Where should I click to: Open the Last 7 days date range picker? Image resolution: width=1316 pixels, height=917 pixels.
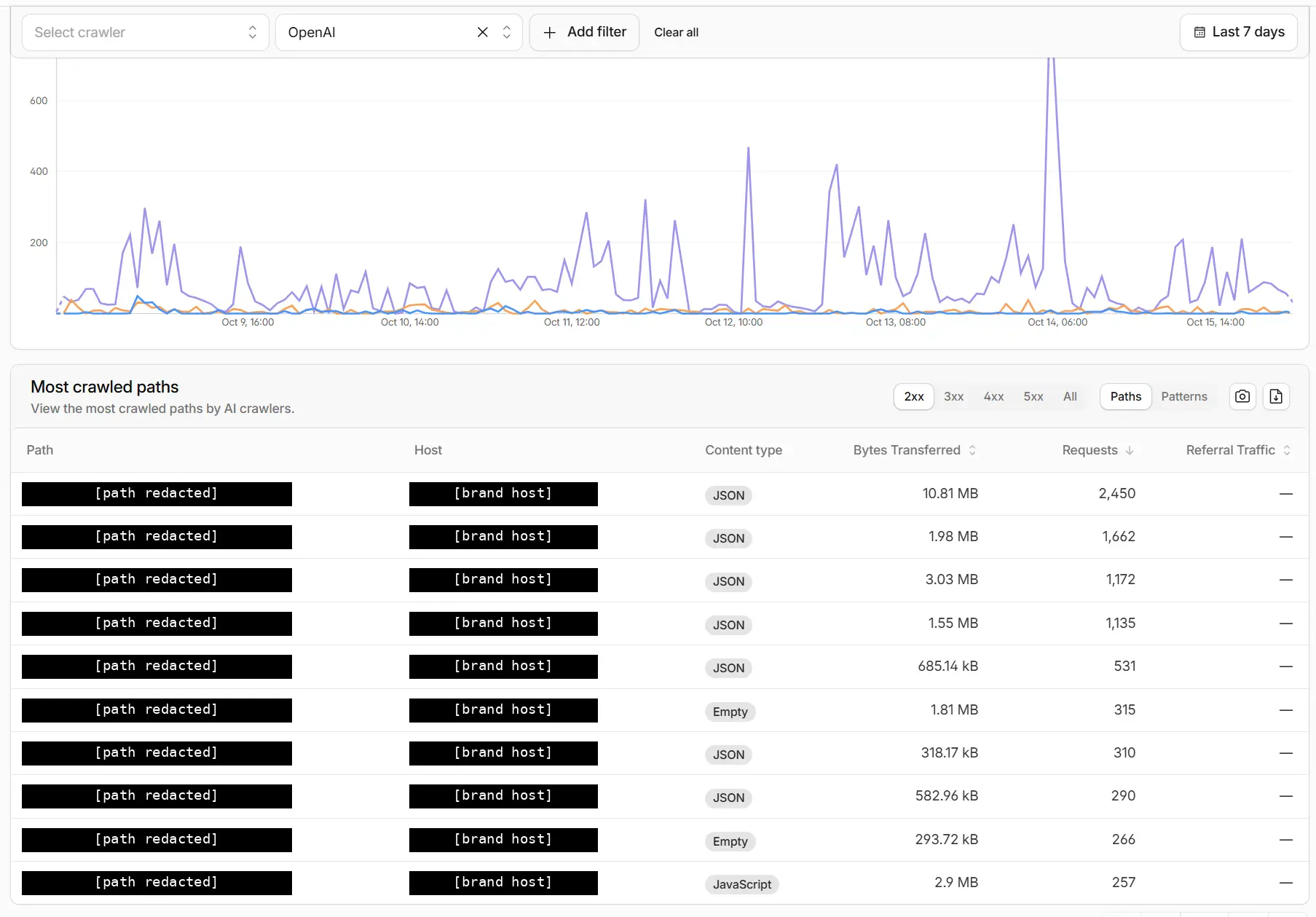pyautogui.click(x=1238, y=32)
